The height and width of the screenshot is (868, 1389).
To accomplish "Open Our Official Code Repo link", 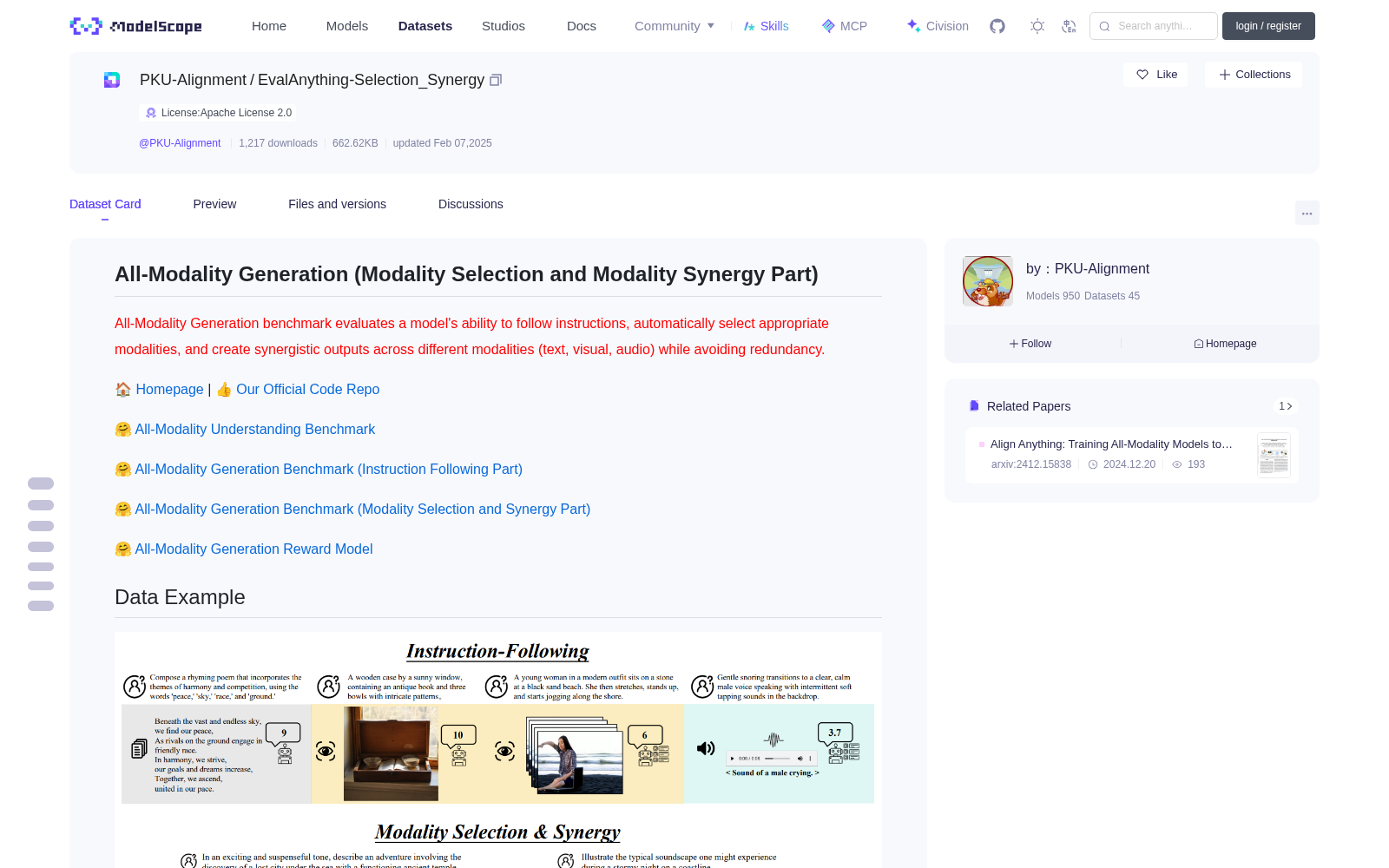I will (x=307, y=390).
